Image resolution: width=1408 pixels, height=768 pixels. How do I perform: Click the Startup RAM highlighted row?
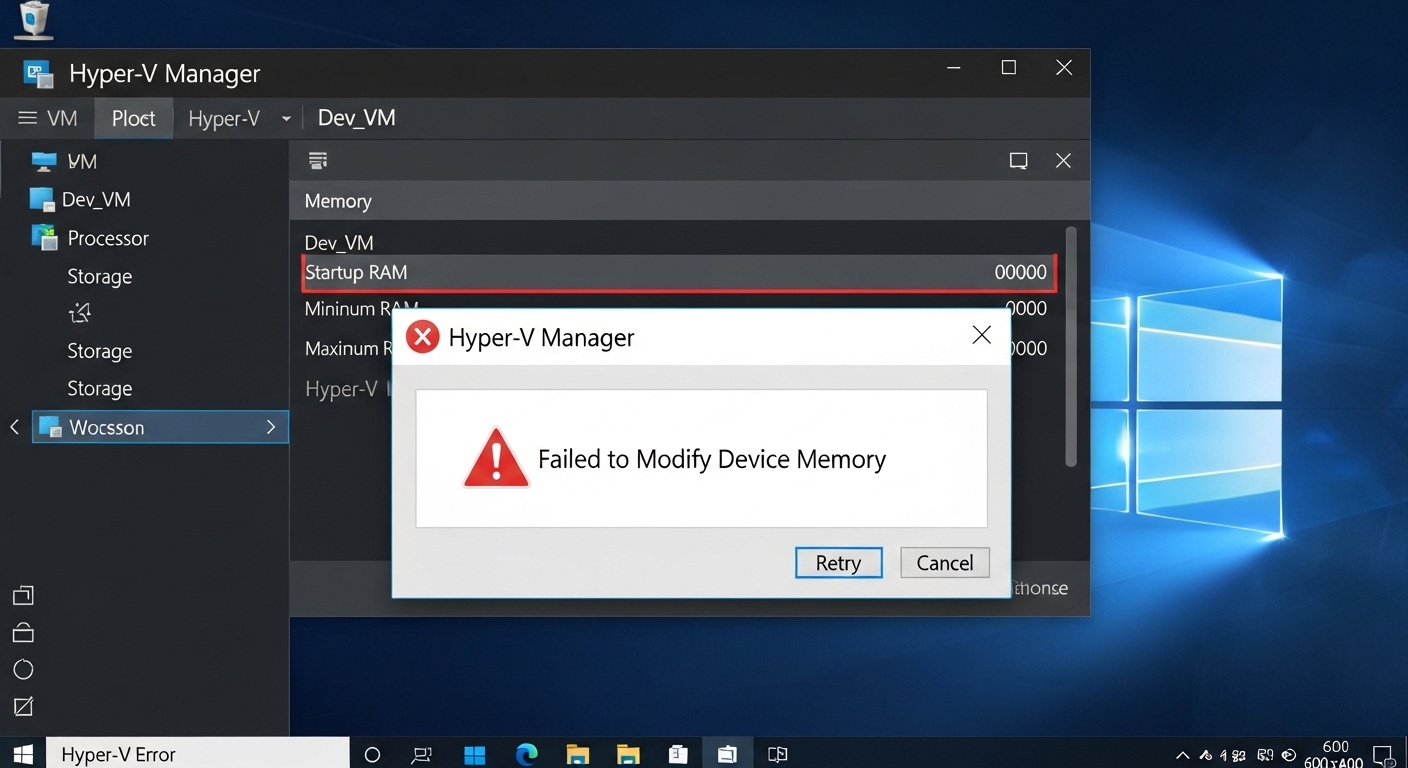[x=678, y=272]
